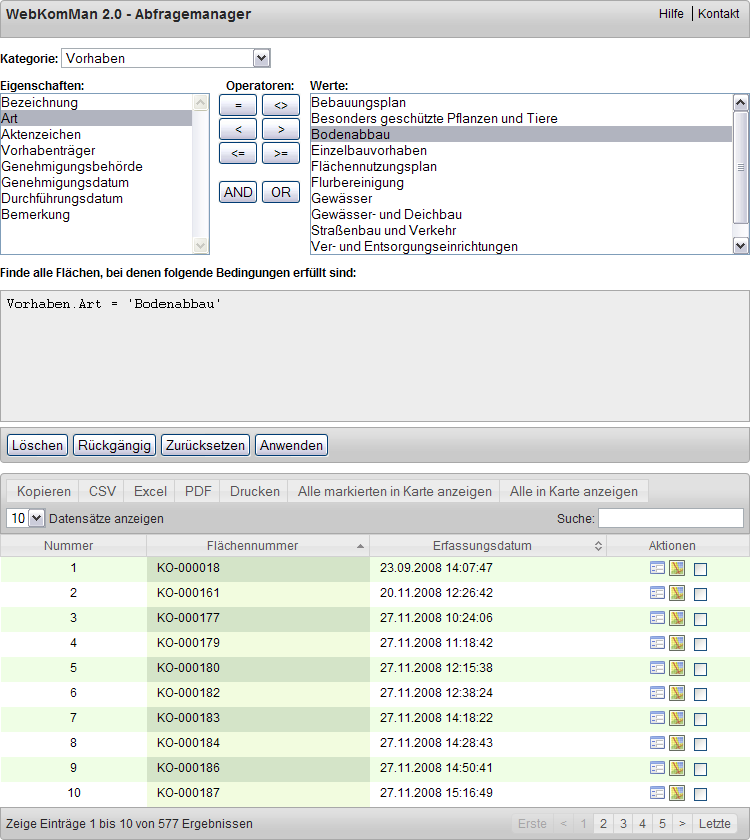This screenshot has height=840, width=750.
Task: Open details form icon for KO-000177
Action: tap(657, 618)
